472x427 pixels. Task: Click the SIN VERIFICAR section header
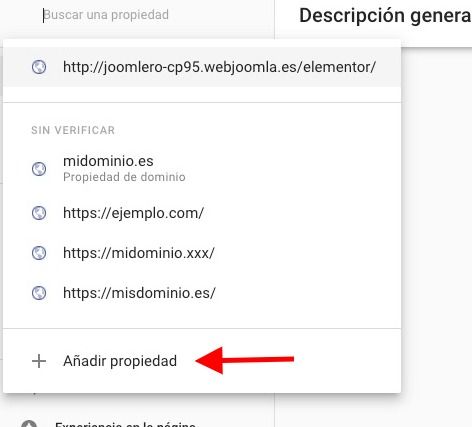(73, 130)
